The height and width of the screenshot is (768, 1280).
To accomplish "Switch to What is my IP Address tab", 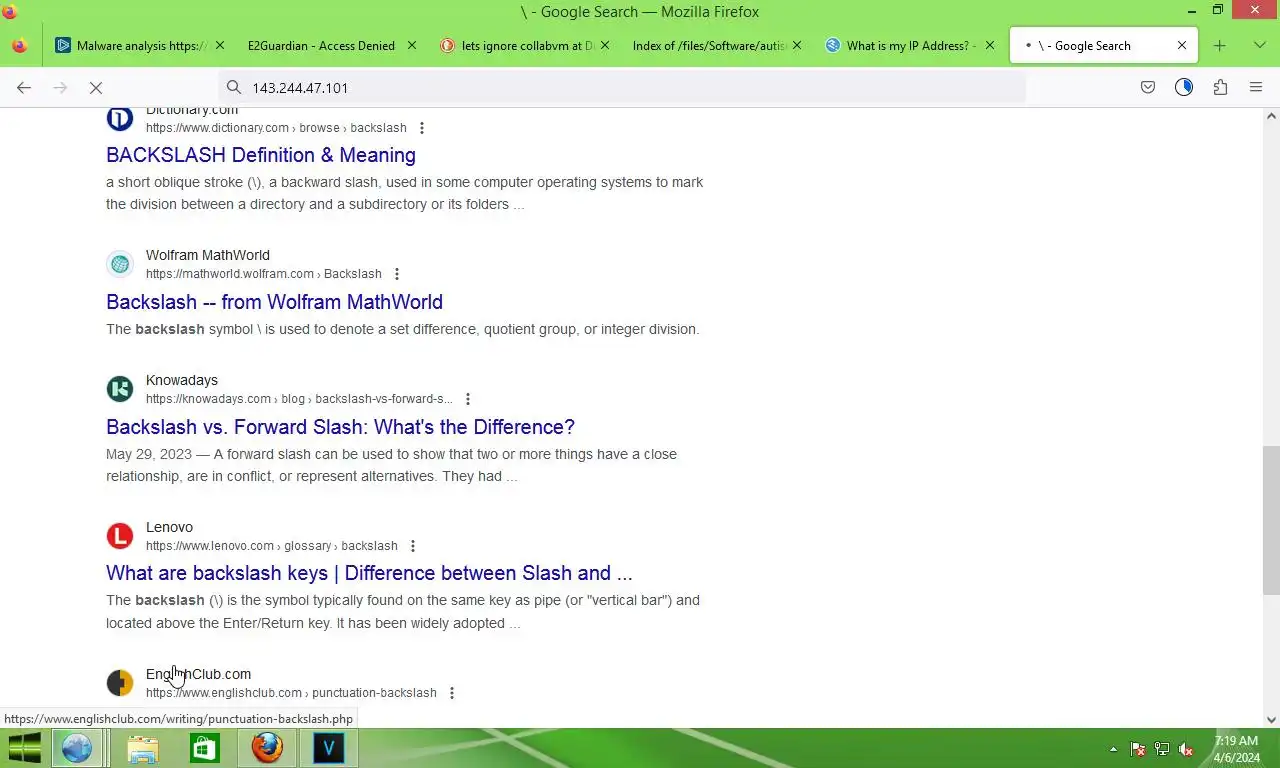I will click(910, 46).
